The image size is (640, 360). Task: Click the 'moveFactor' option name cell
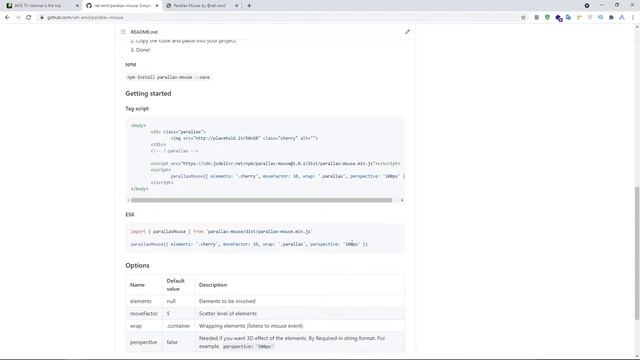click(x=144, y=313)
